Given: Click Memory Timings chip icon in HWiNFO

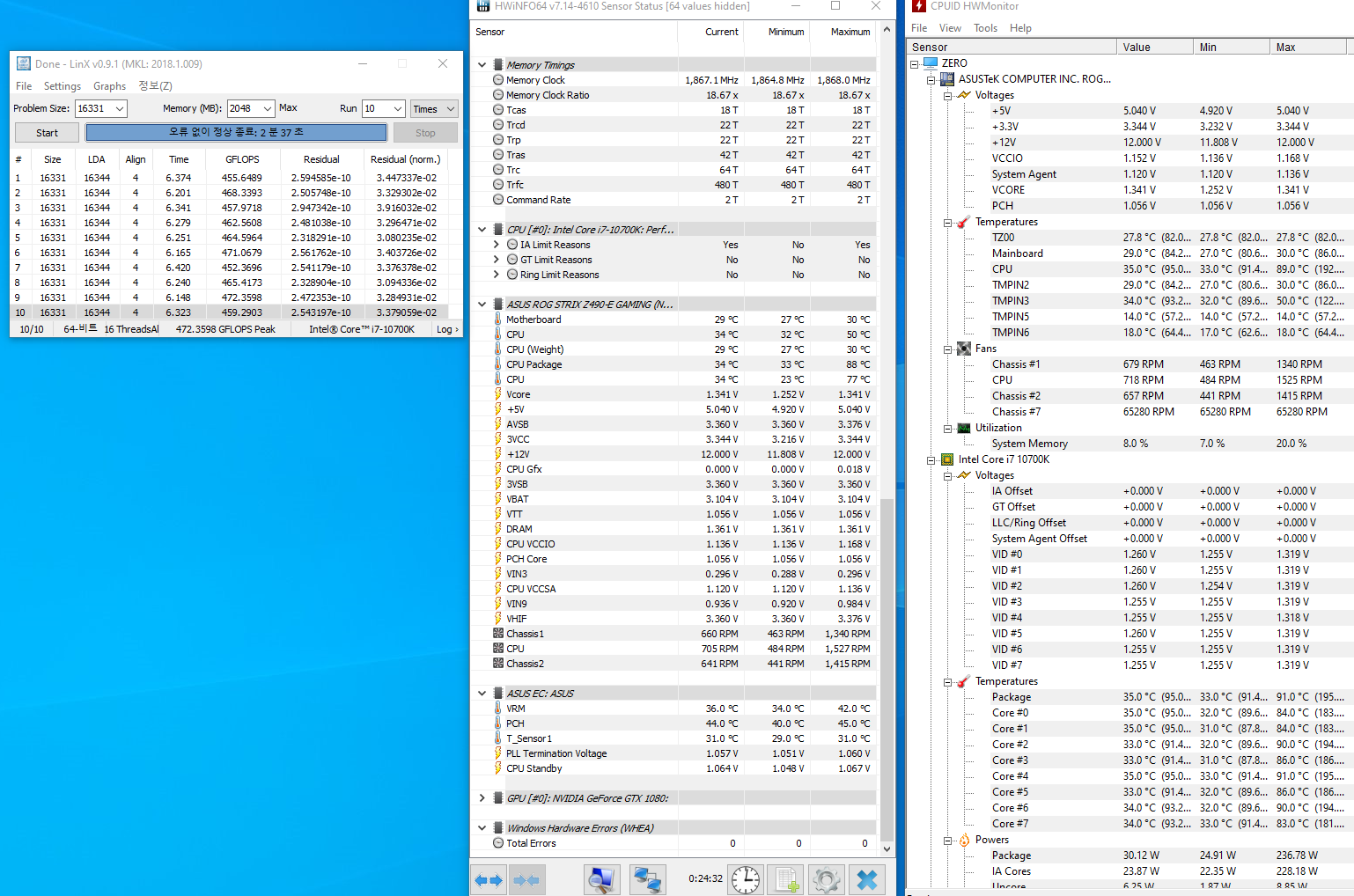Looking at the screenshot, I should click(498, 65).
